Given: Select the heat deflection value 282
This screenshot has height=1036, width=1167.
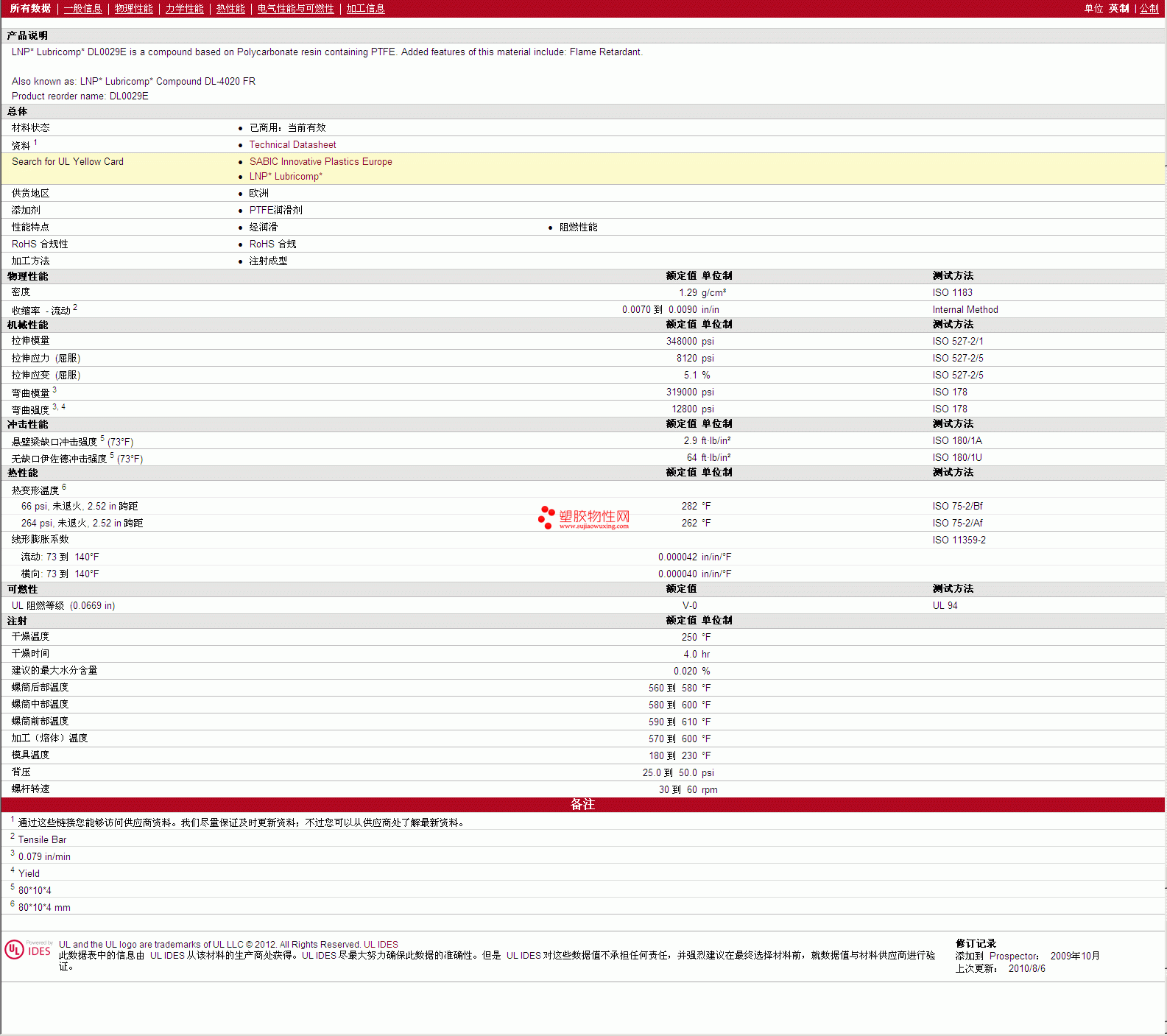Looking at the screenshot, I should pyautogui.click(x=689, y=507).
